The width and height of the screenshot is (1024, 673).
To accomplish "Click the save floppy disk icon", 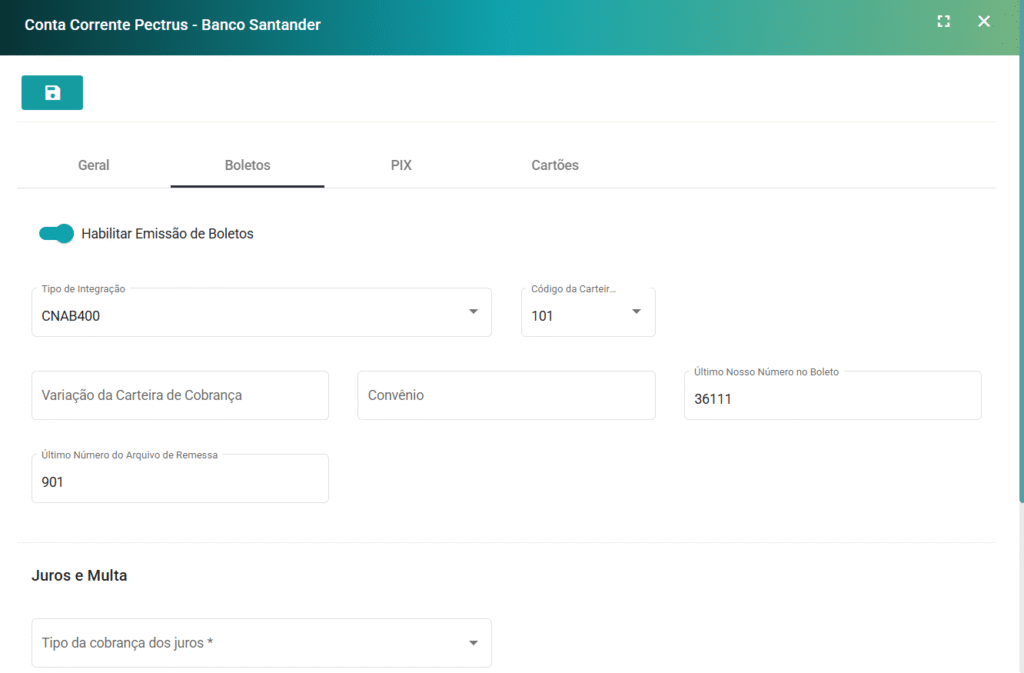I will (x=52, y=93).
